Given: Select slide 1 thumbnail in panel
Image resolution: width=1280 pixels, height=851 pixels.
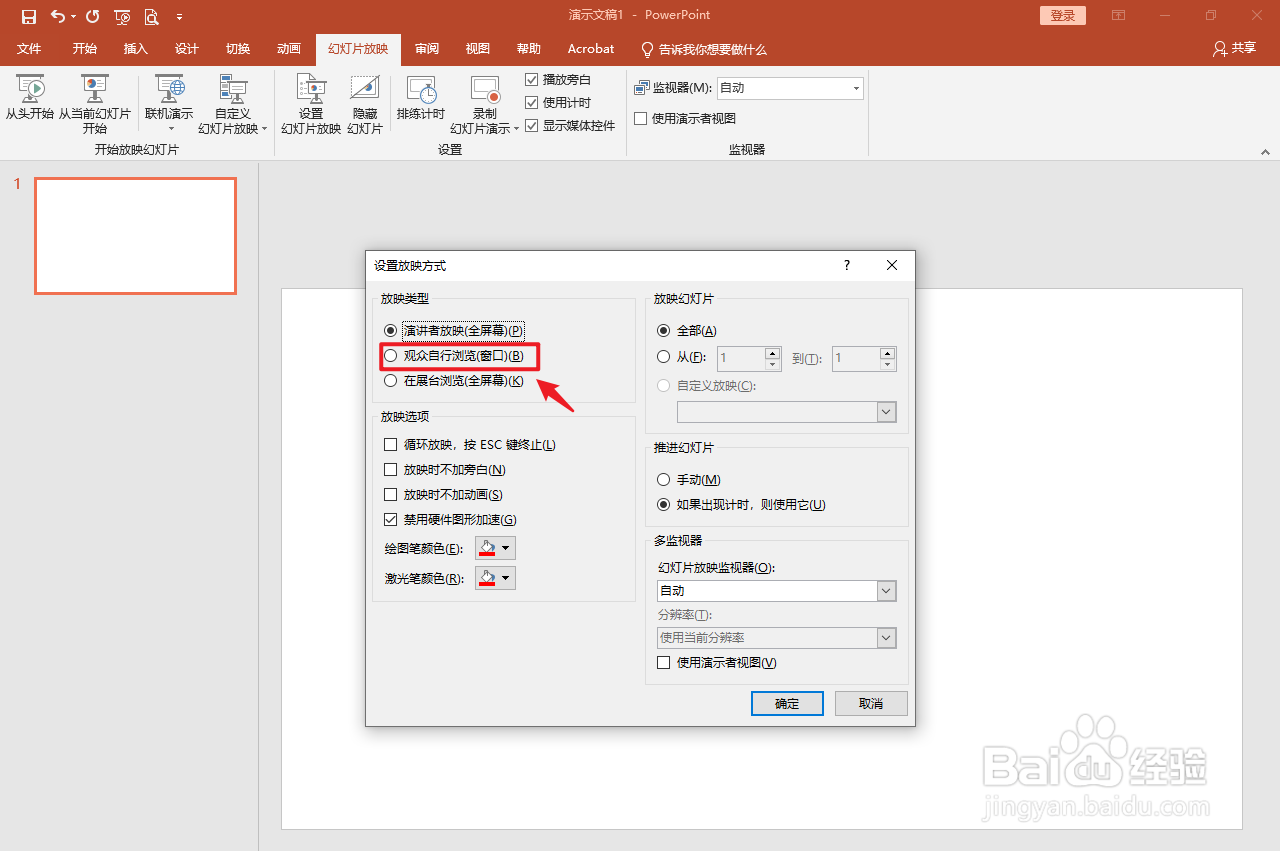Looking at the screenshot, I should click(x=135, y=236).
